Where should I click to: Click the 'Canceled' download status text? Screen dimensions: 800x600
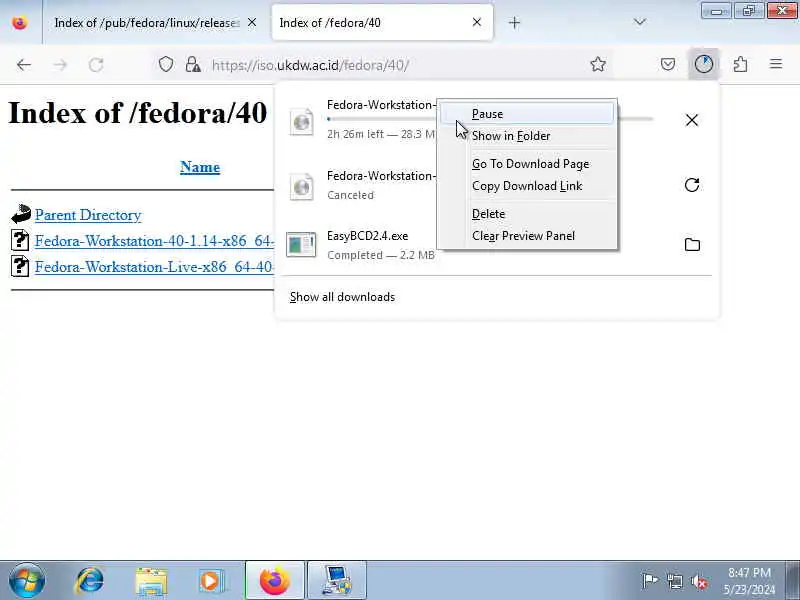coord(350,195)
